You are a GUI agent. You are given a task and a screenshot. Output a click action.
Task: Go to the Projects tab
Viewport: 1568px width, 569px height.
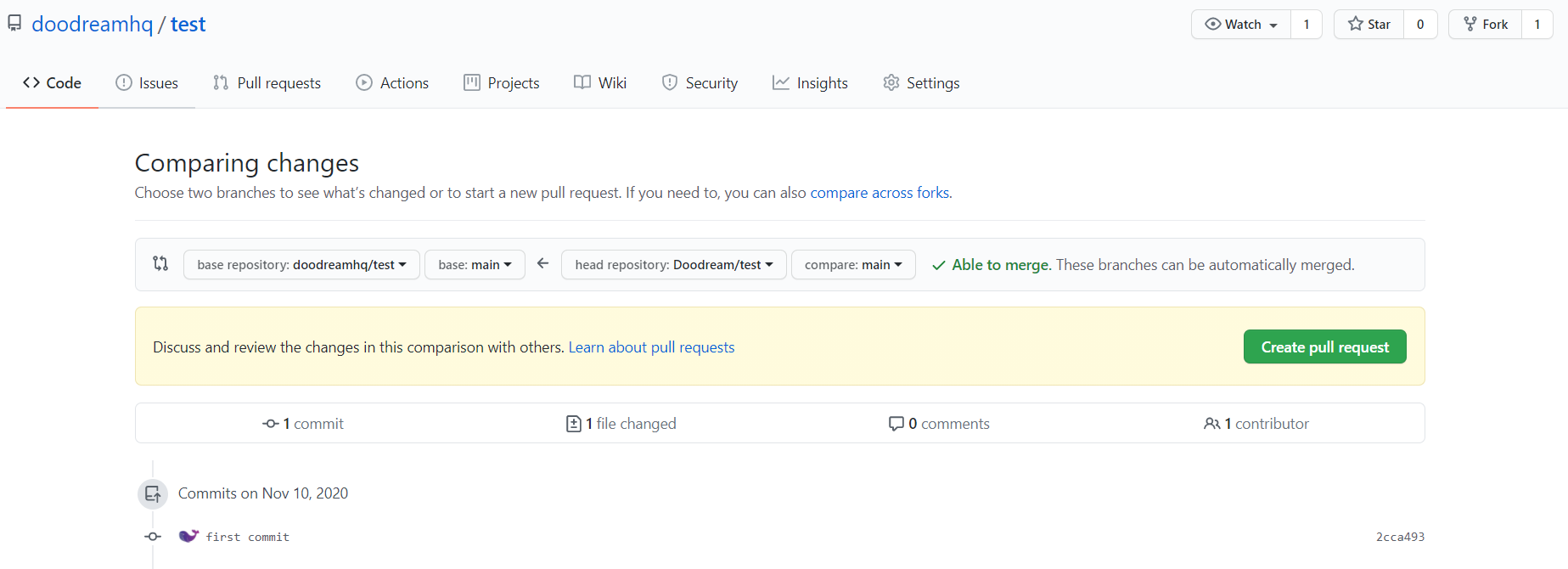pyautogui.click(x=501, y=83)
